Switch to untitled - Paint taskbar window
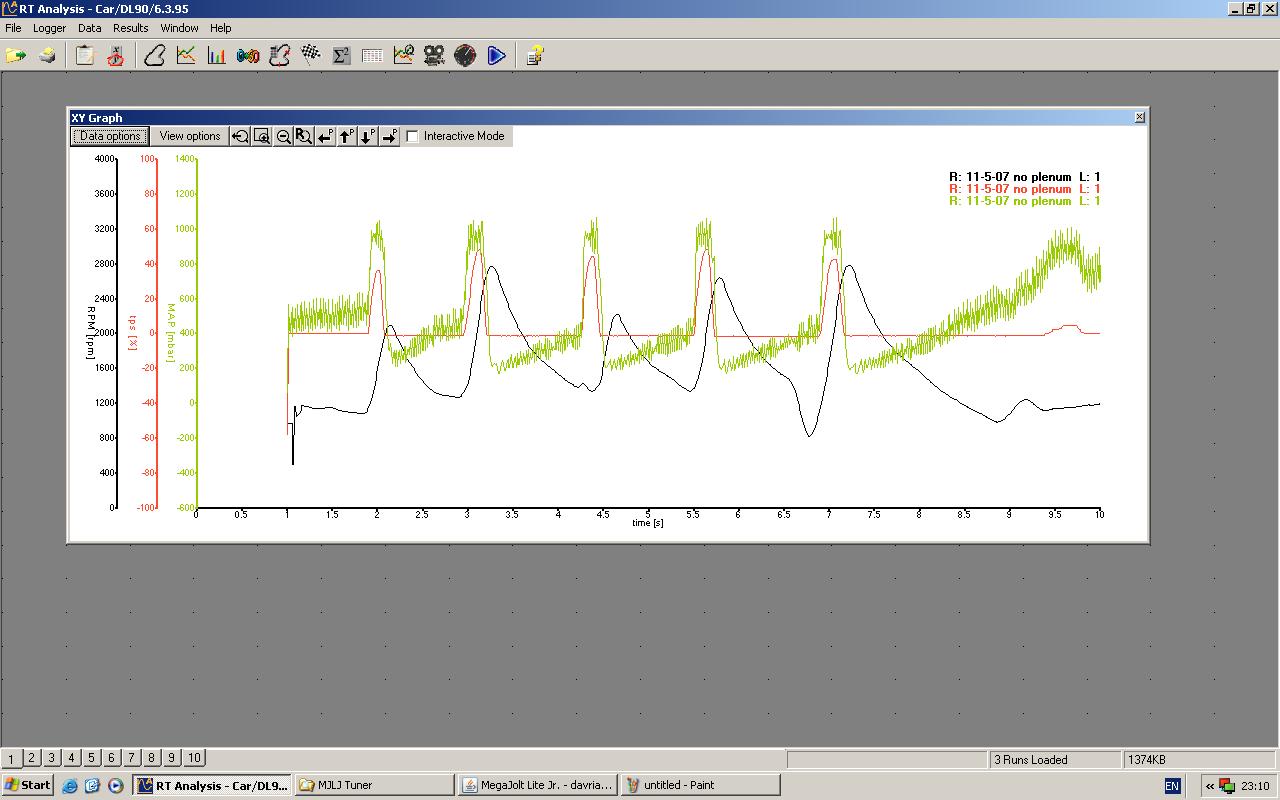The image size is (1280, 800). (x=700, y=785)
